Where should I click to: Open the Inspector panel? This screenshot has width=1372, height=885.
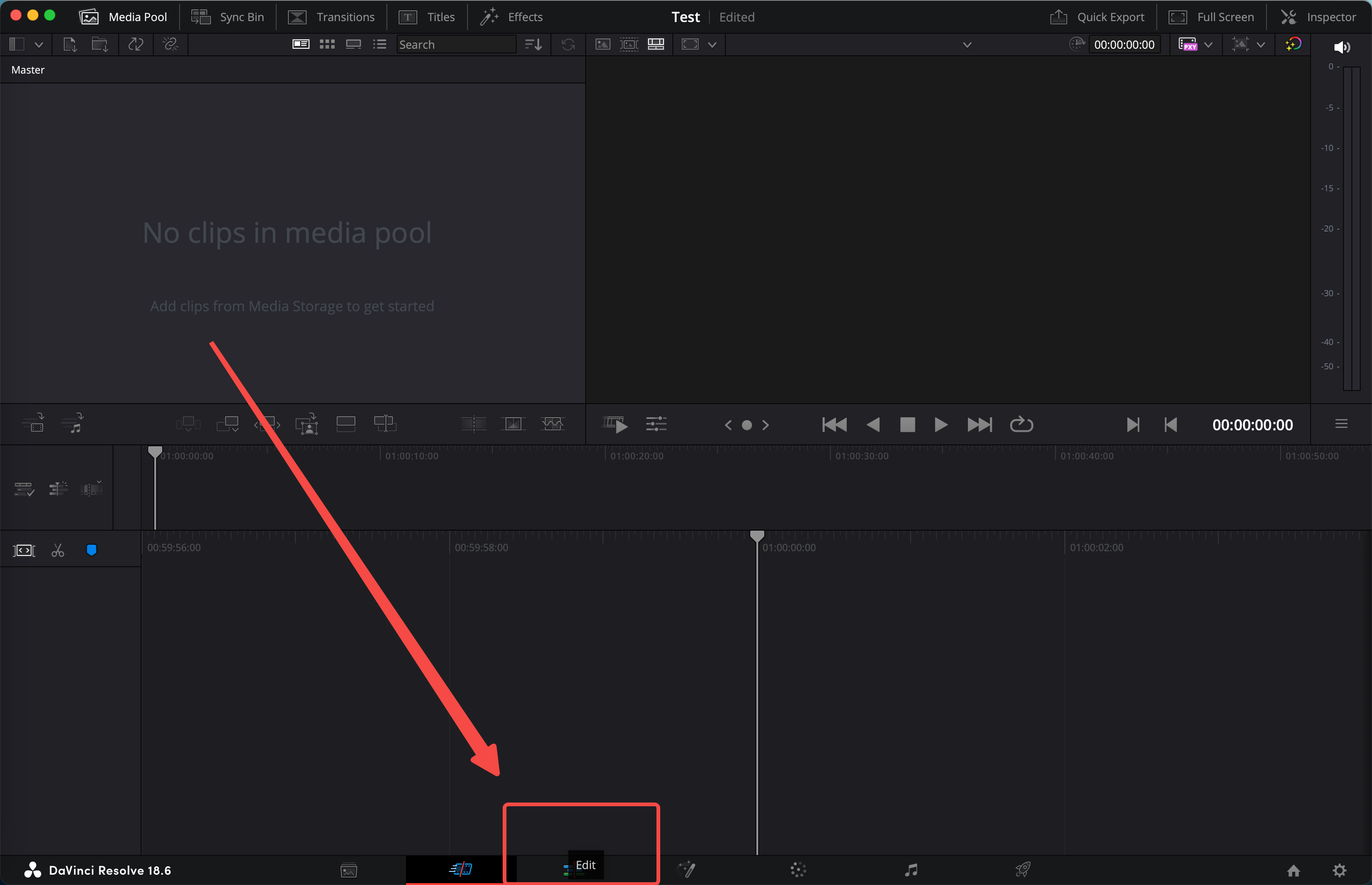point(1319,17)
